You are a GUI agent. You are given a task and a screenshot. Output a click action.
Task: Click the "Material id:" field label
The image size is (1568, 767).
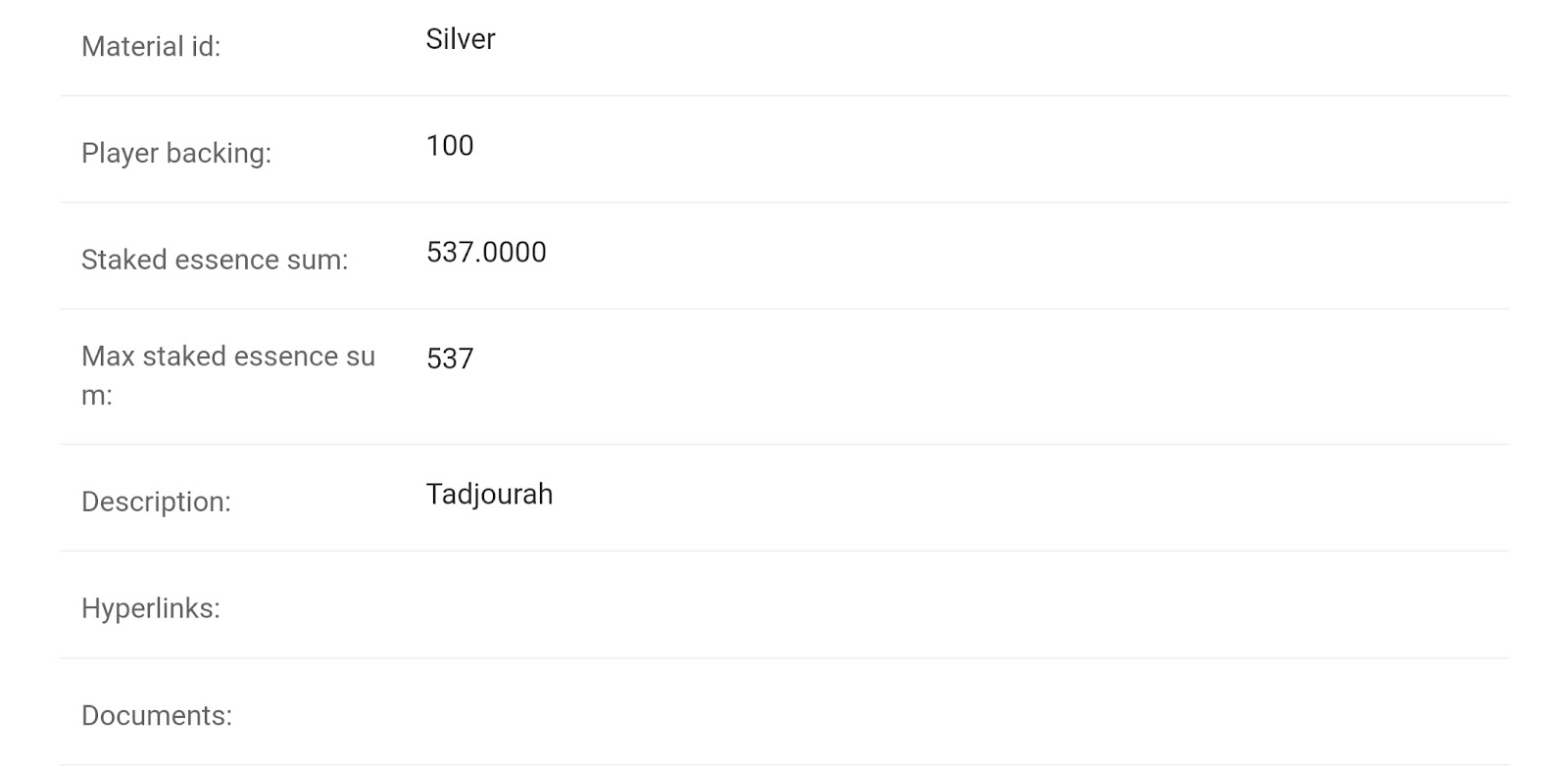point(151,47)
